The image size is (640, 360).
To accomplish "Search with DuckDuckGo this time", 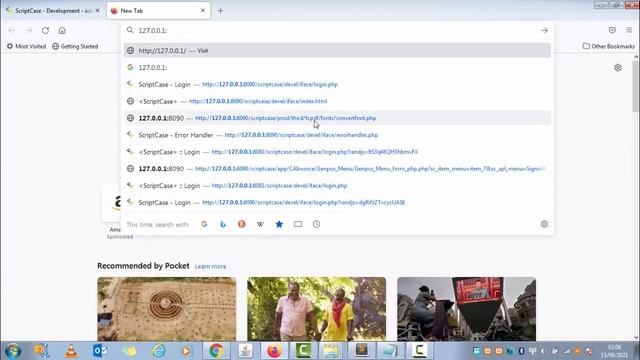I will [x=242, y=224].
